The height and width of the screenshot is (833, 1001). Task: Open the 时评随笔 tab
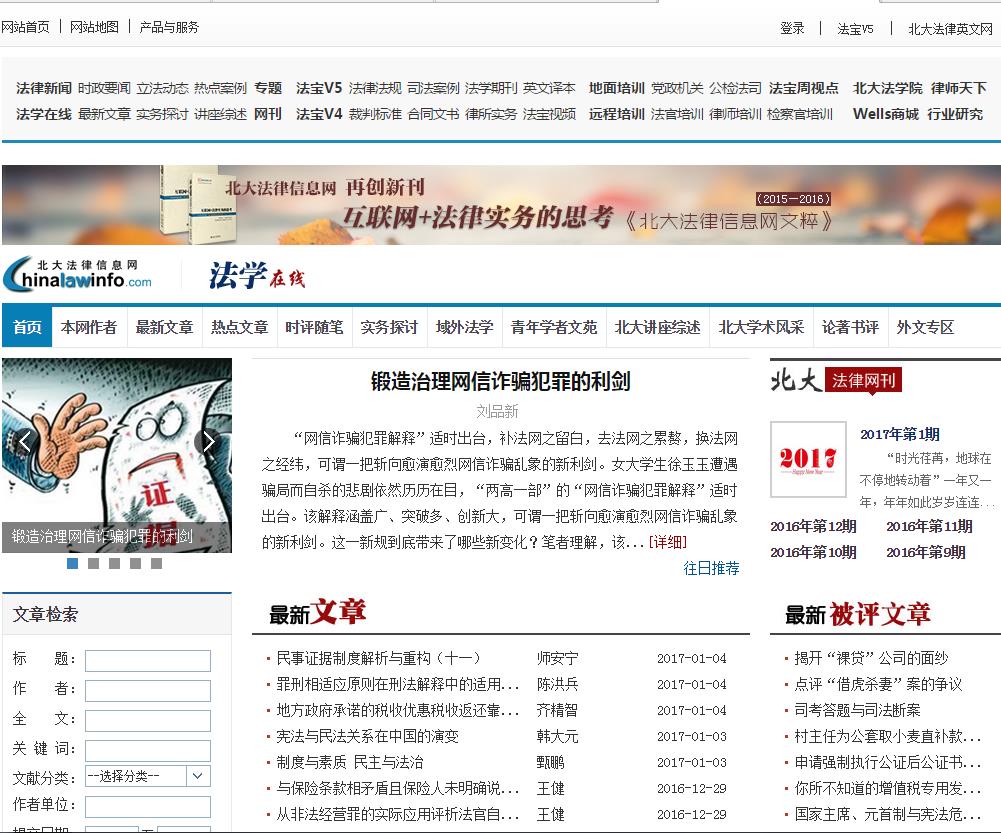[314, 327]
